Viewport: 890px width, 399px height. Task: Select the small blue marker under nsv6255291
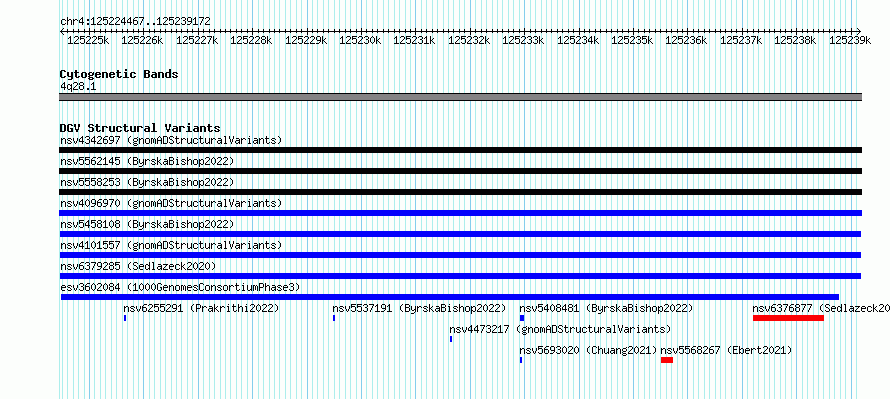pyautogui.click(x=125, y=318)
